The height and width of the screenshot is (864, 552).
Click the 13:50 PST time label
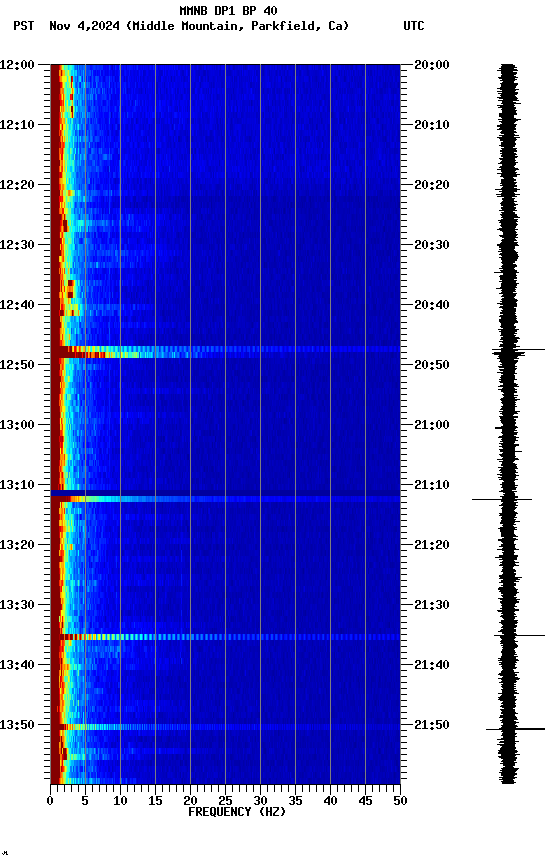pyautogui.click(x=17, y=725)
